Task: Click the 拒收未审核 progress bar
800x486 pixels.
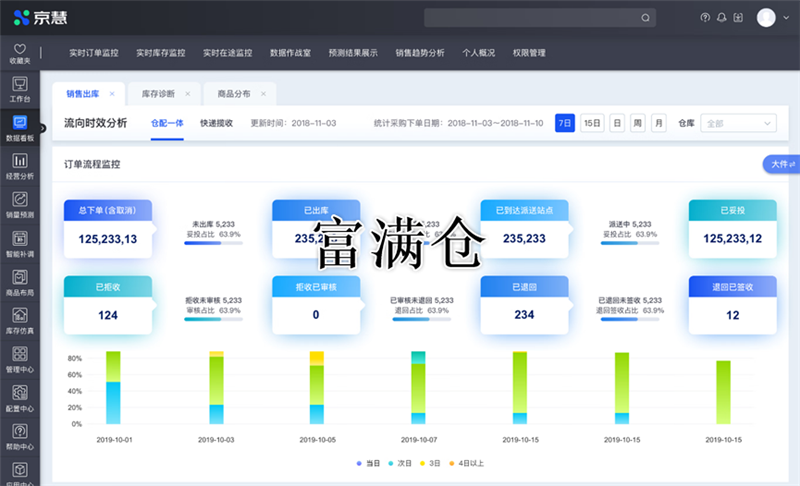Action: [x=213, y=319]
